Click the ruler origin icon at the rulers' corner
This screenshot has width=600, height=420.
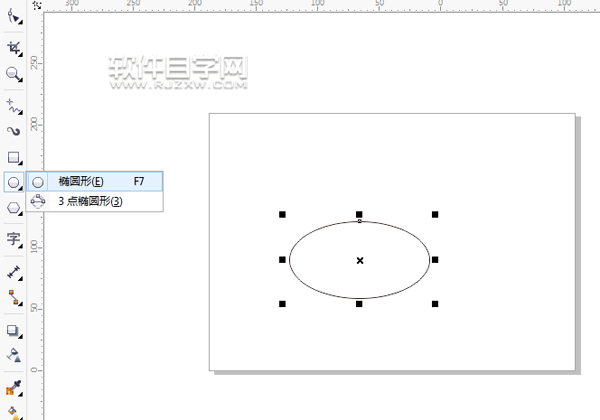(x=37, y=5)
